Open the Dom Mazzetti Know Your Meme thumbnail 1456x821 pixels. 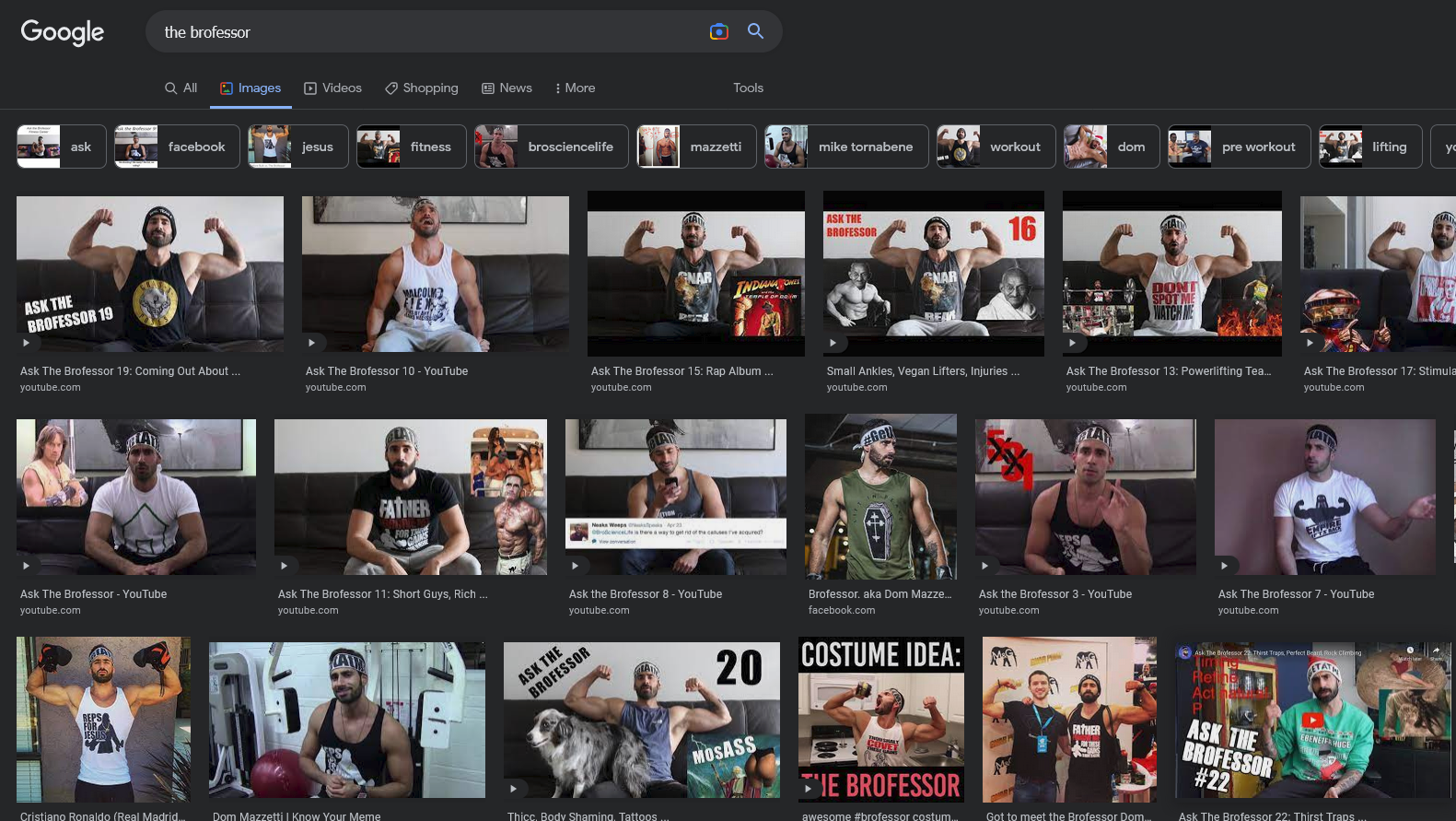[347, 721]
